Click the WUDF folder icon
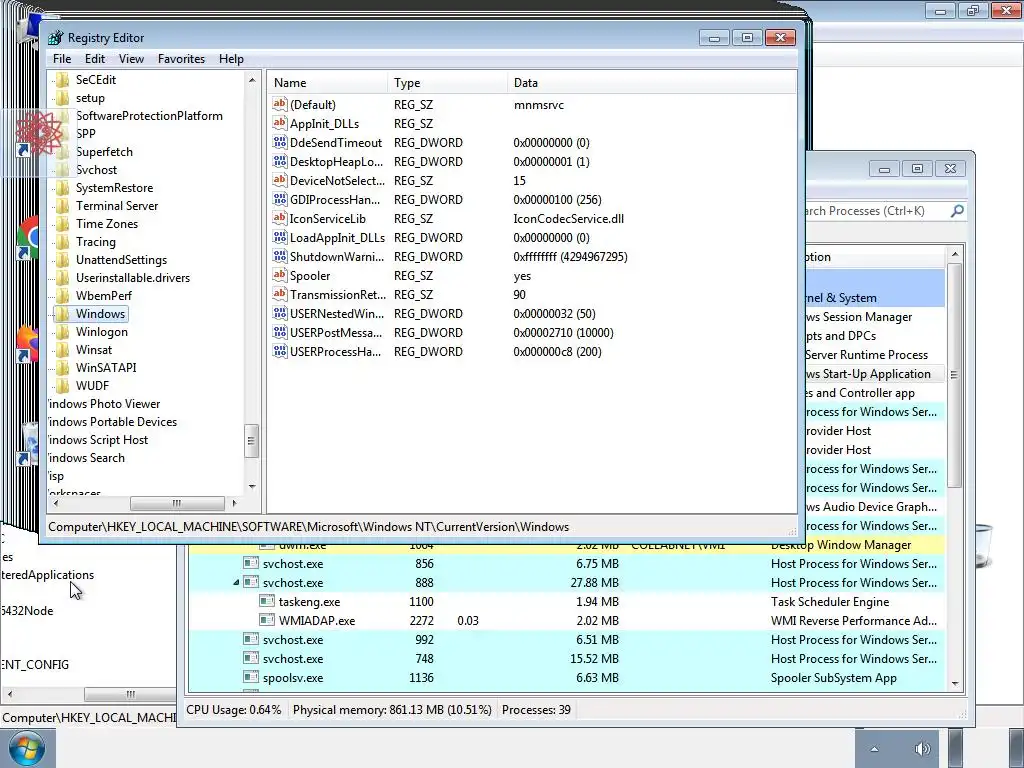Viewport: 1024px width, 768px height. coord(63,385)
